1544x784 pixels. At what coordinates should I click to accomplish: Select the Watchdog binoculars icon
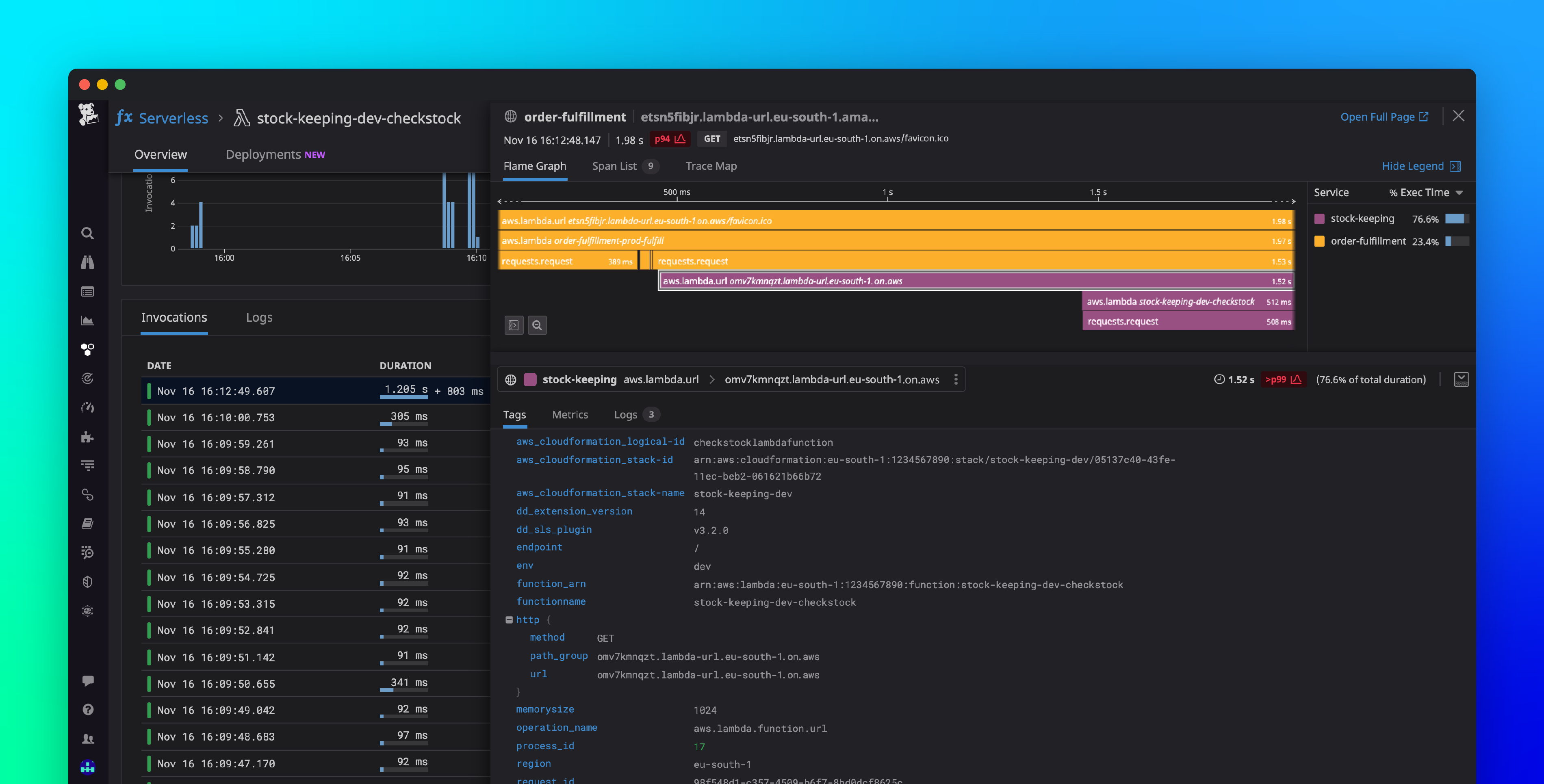coord(87,262)
